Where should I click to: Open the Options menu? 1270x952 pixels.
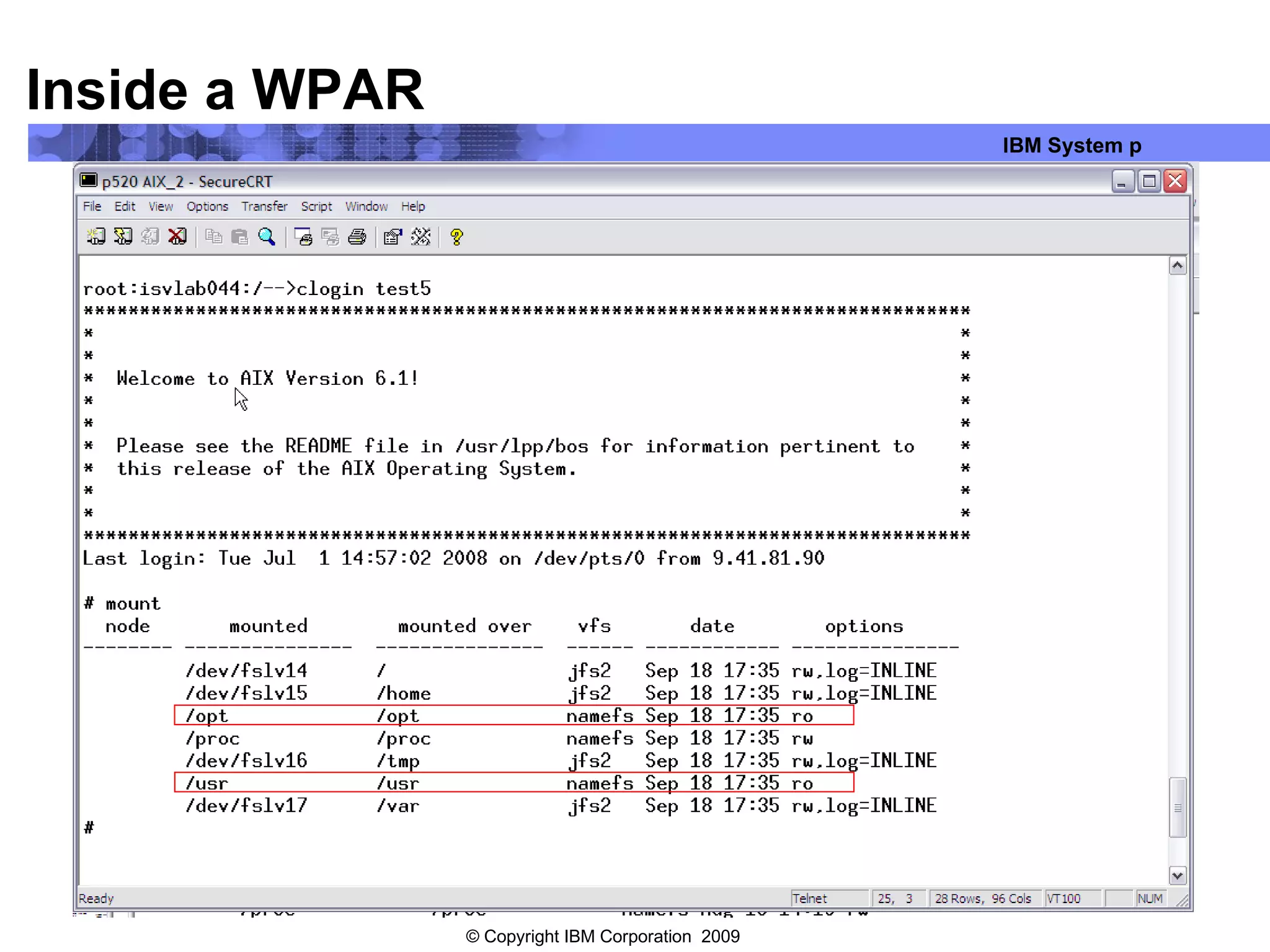207,206
